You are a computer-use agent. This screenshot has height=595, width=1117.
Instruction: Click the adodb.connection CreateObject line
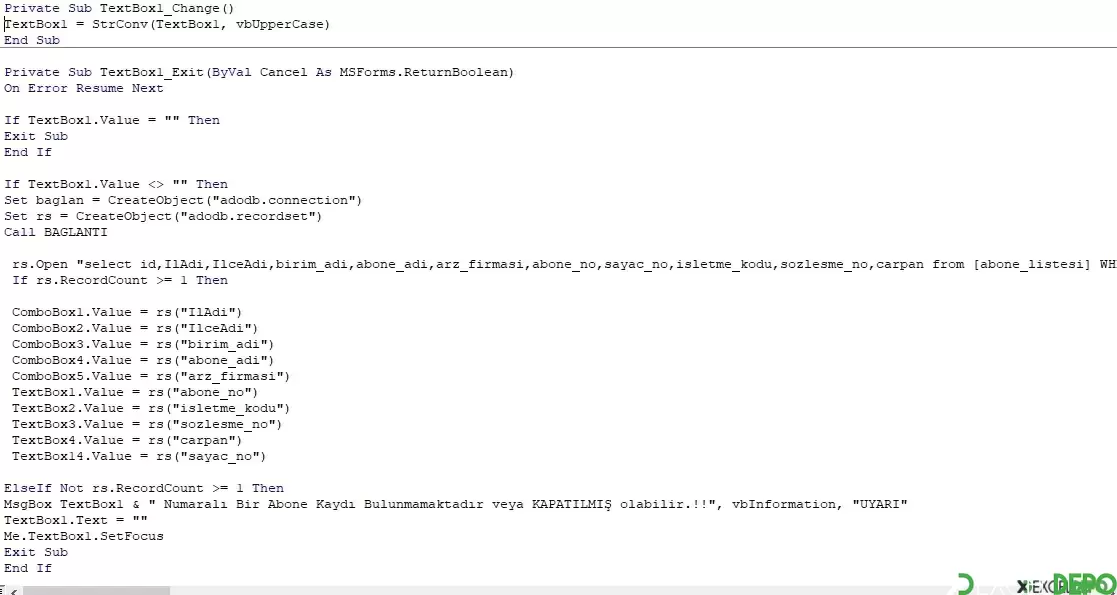tap(183, 200)
